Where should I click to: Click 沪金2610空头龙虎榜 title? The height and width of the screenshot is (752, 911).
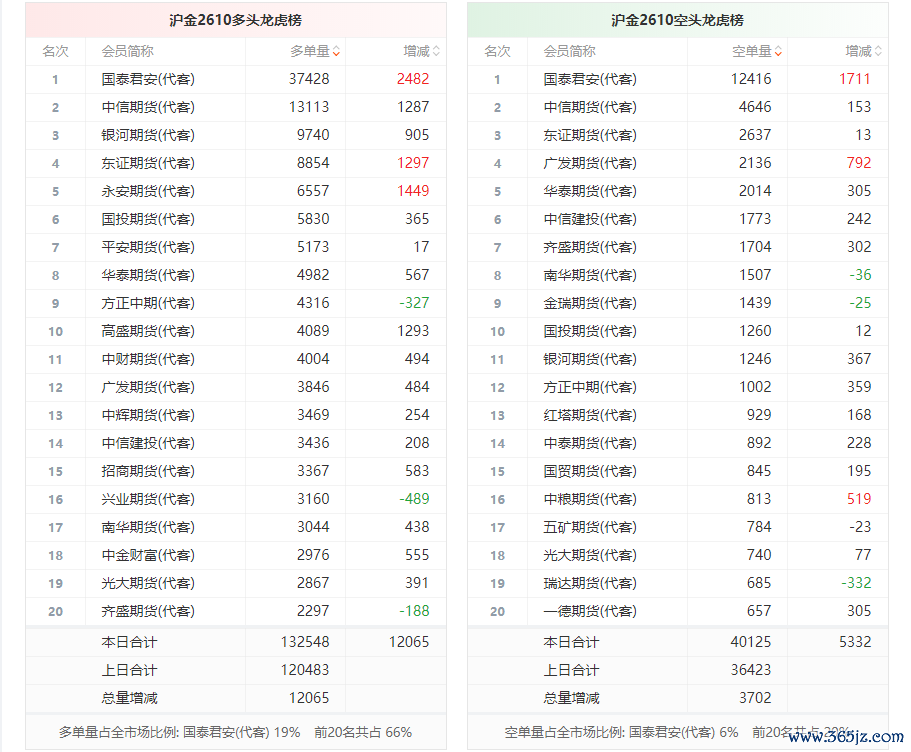[x=677, y=20]
